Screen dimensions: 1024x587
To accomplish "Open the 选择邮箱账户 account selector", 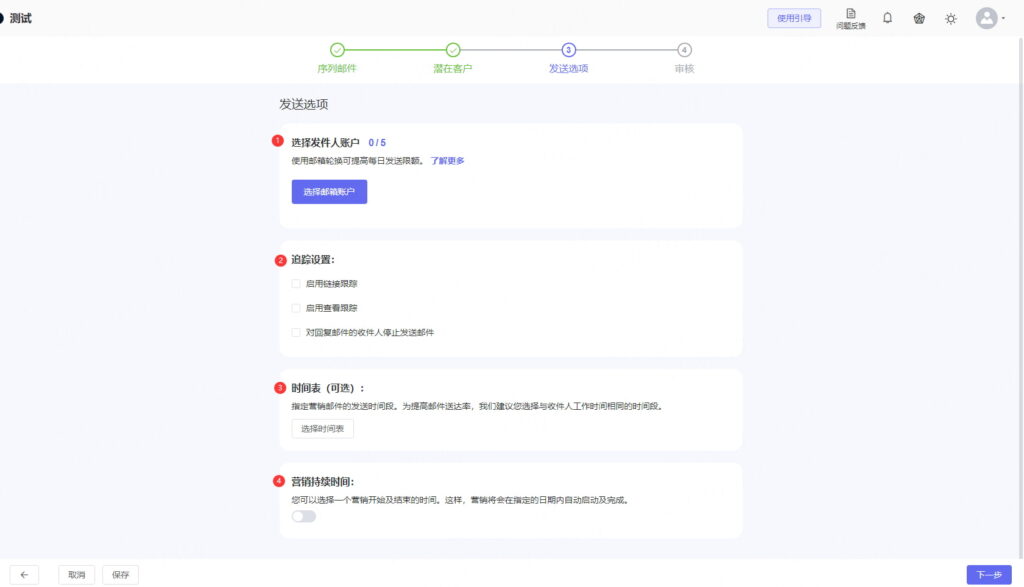I will pyautogui.click(x=328, y=192).
